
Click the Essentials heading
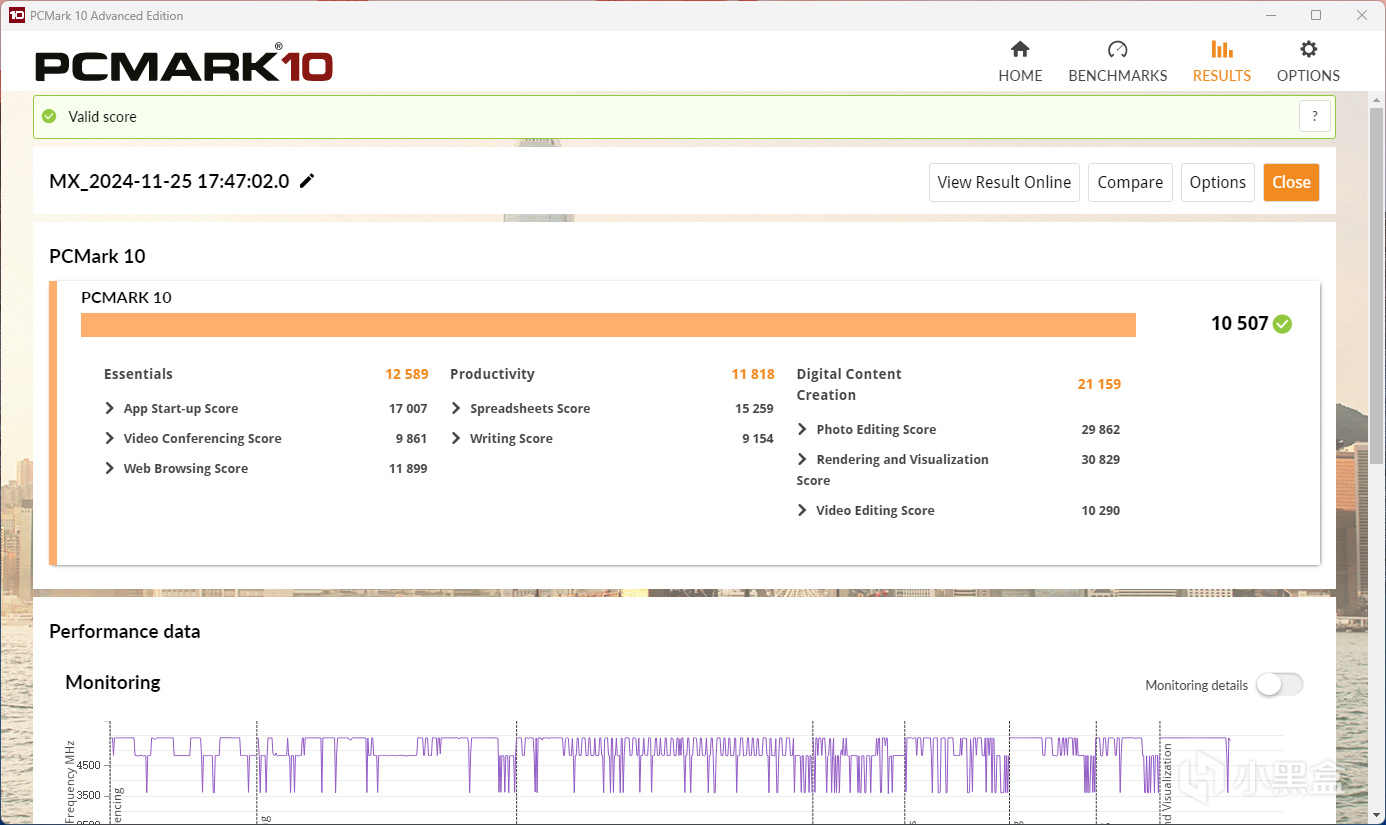tap(138, 374)
